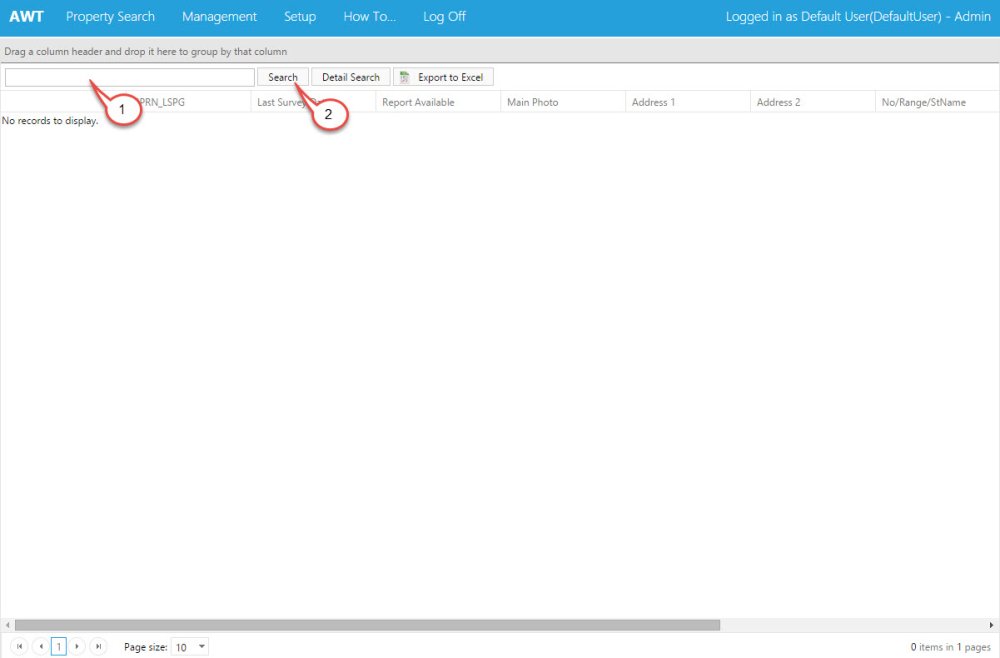Open the Property Search menu
Viewport: 1000px width, 658px height.
point(110,17)
